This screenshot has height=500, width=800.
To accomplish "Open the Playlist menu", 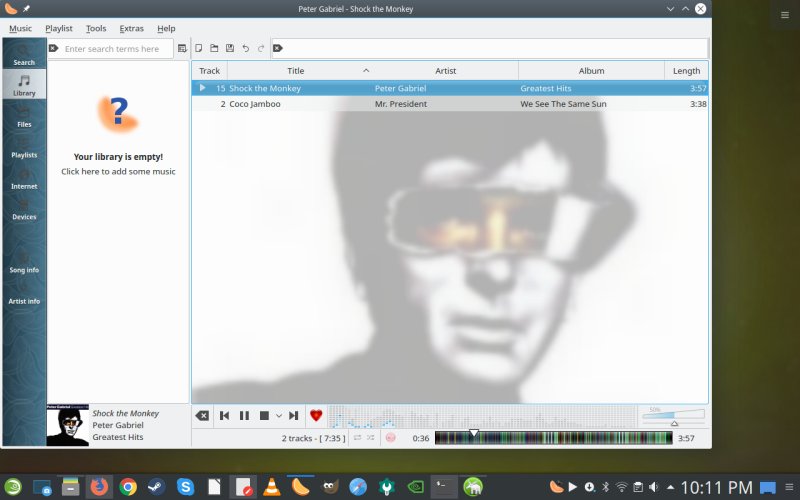I will [x=59, y=29].
